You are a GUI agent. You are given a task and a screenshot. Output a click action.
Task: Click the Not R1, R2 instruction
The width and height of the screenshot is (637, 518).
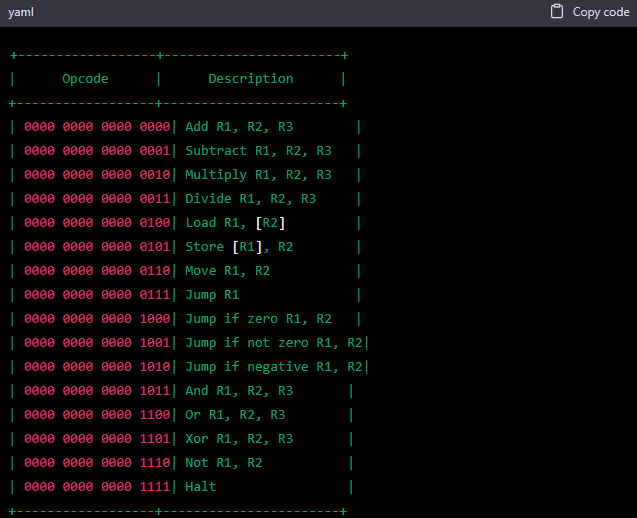click(x=223, y=463)
